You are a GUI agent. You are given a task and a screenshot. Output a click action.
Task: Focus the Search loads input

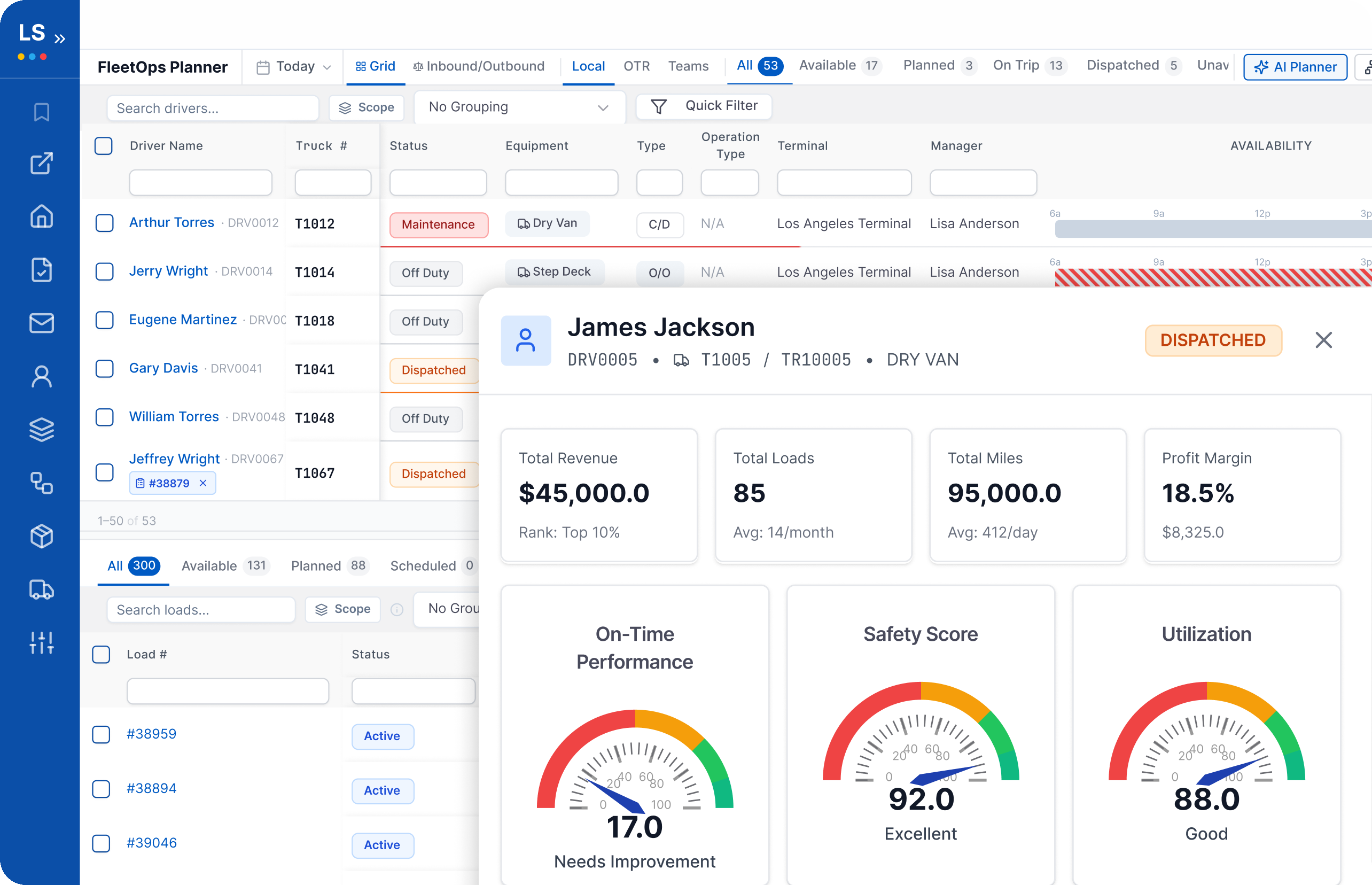click(201, 610)
